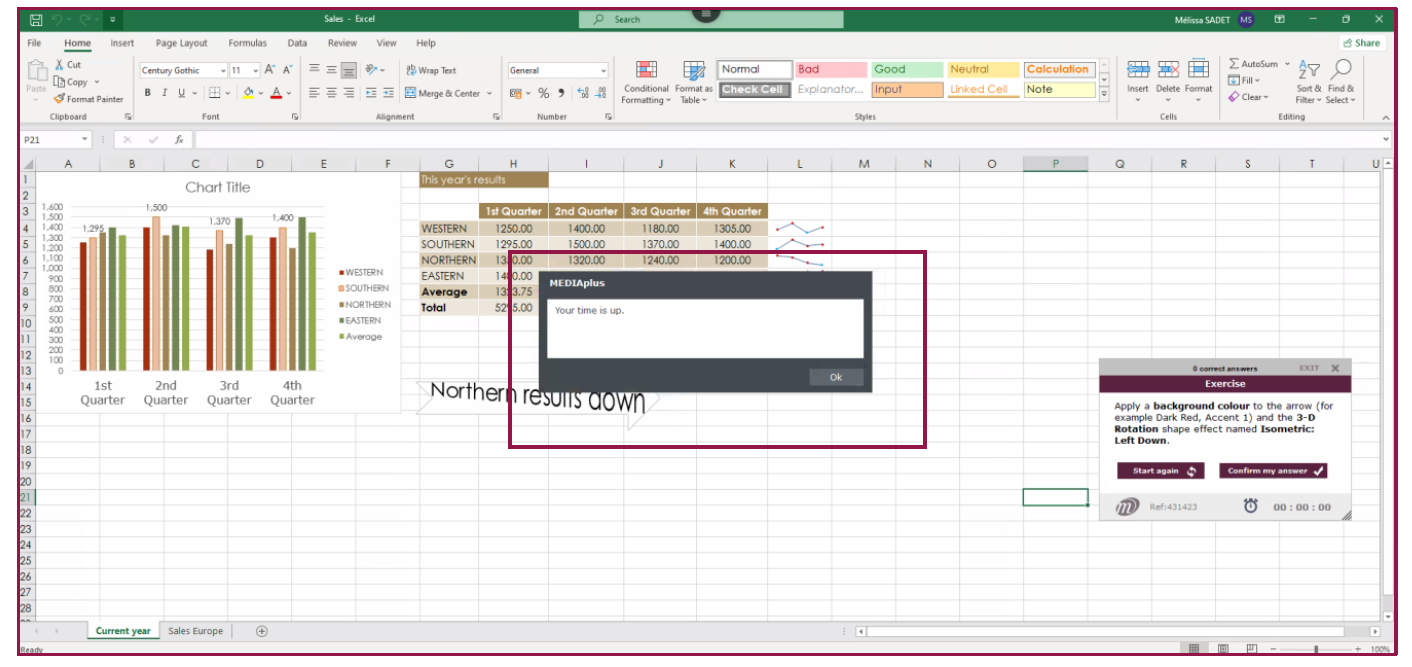Apply the Good cell style
The height and width of the screenshot is (667, 1412).
907,69
